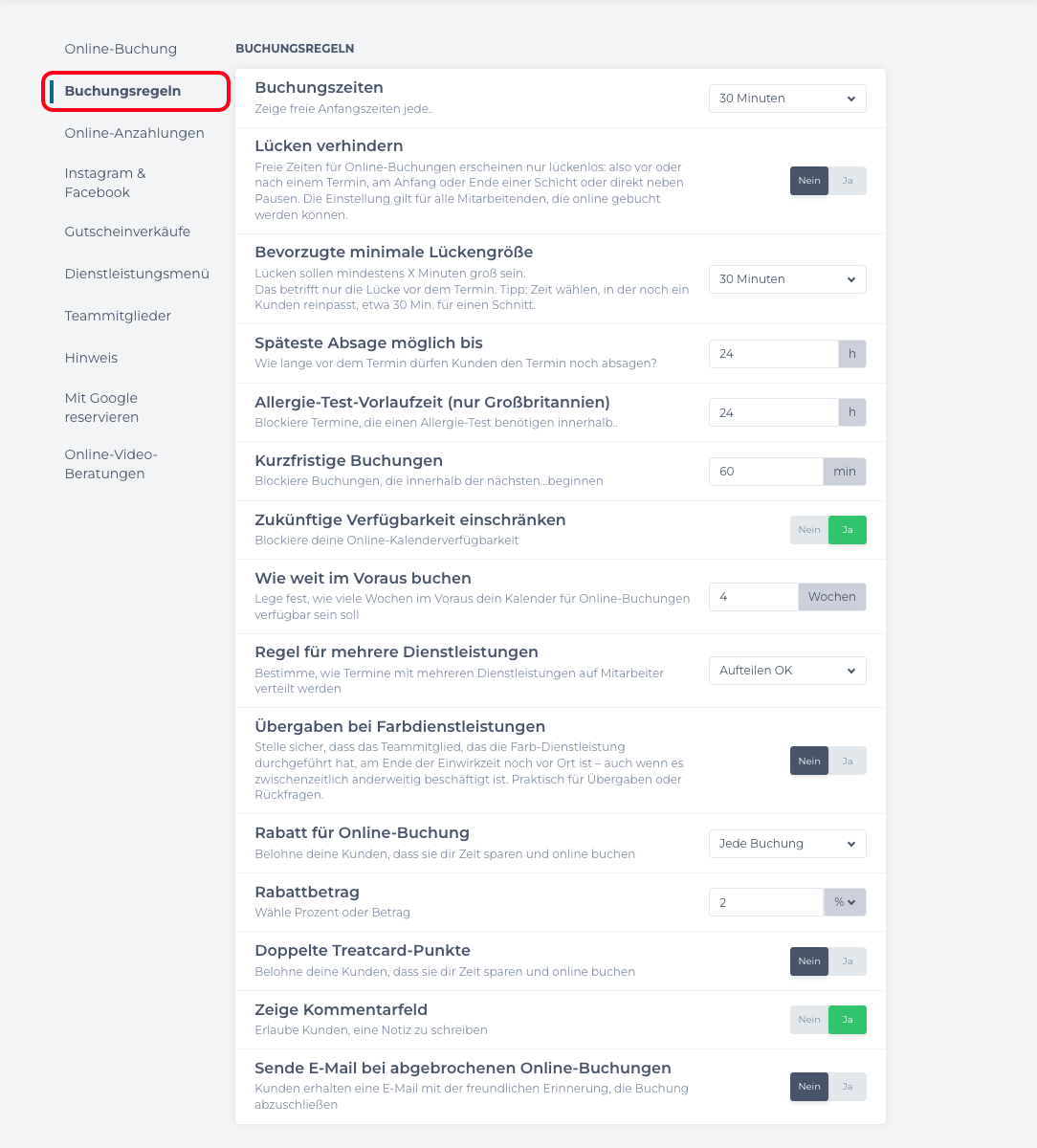
Task: Open the minimale Lückengröße dropdown
Action: click(786, 279)
